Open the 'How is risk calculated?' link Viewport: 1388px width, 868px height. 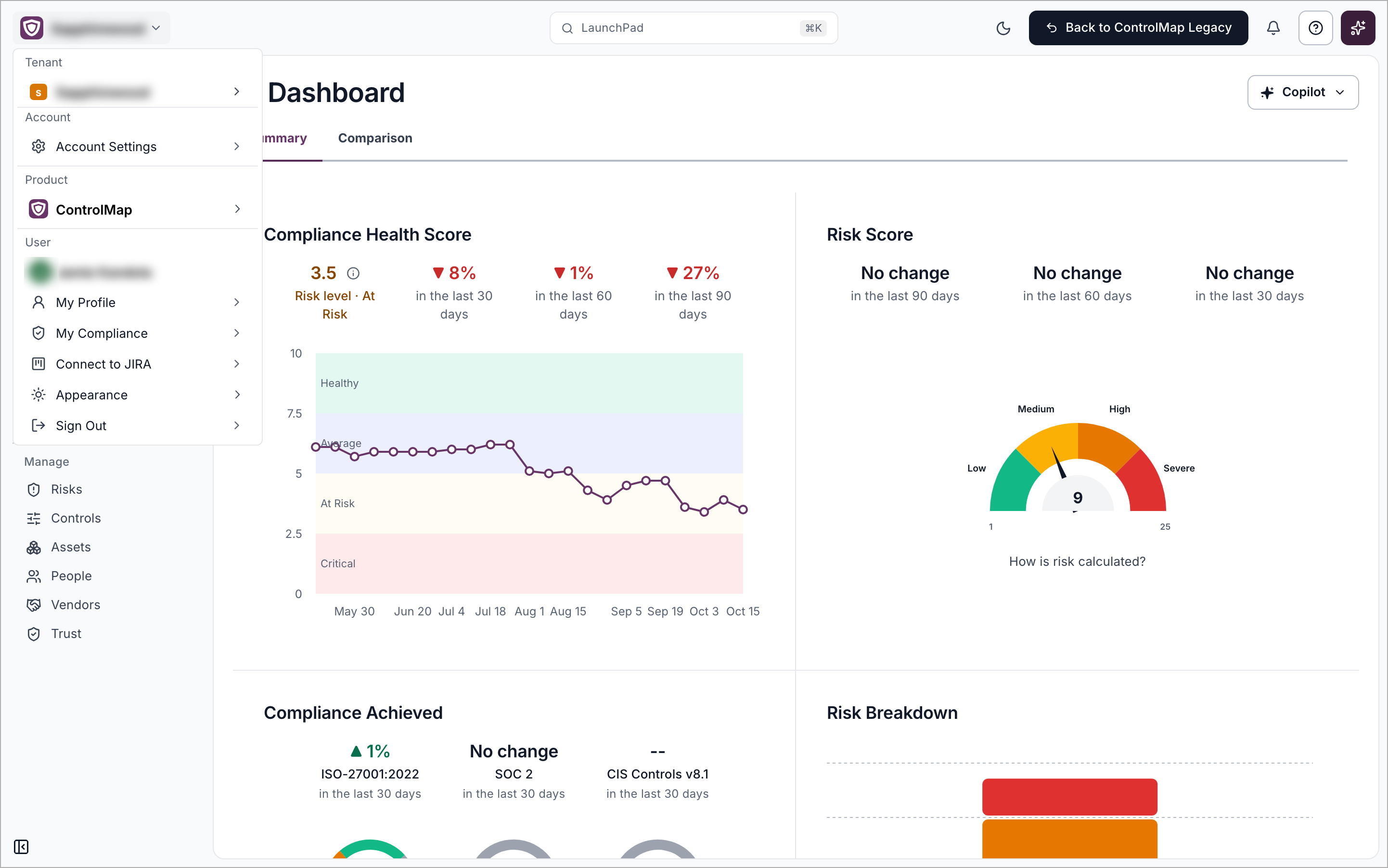[1077, 562]
